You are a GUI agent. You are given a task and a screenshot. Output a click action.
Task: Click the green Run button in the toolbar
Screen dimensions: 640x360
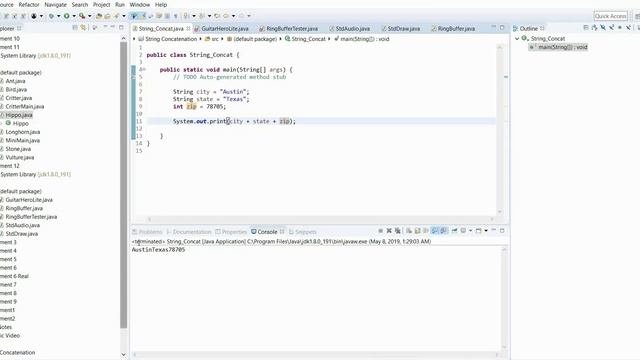(66, 16)
